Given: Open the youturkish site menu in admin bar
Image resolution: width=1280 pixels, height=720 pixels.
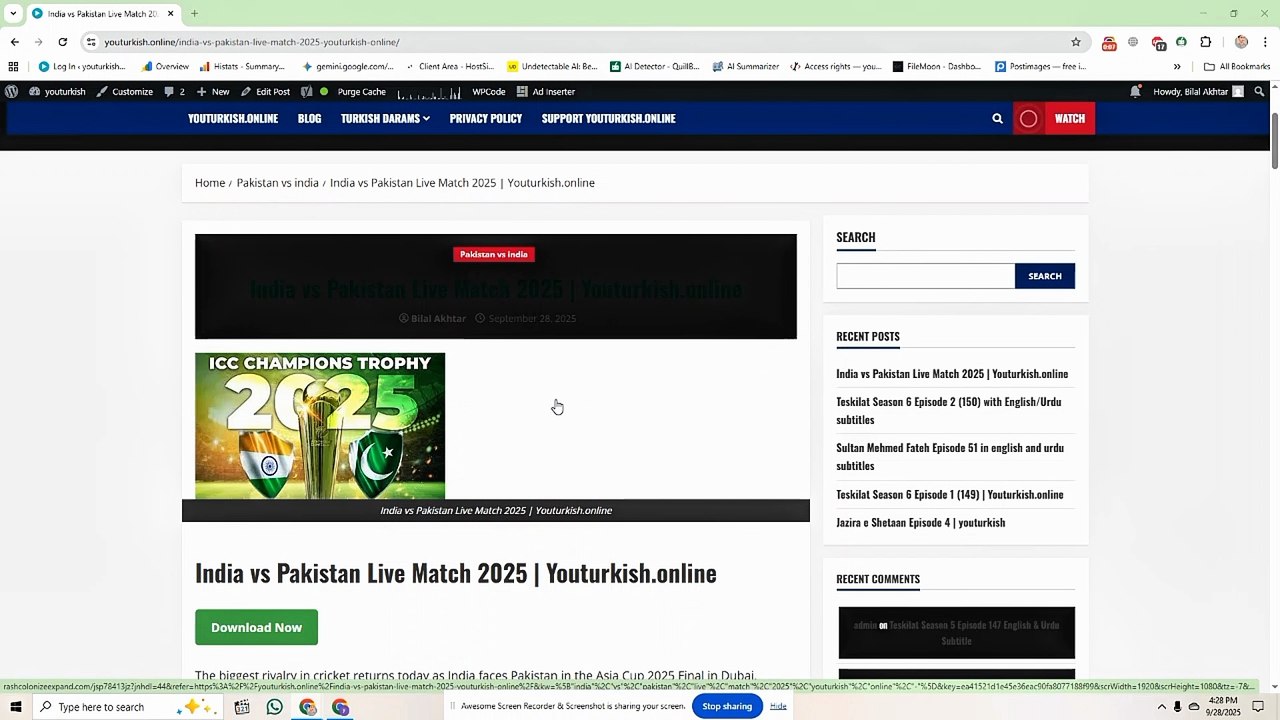Looking at the screenshot, I should tap(57, 91).
